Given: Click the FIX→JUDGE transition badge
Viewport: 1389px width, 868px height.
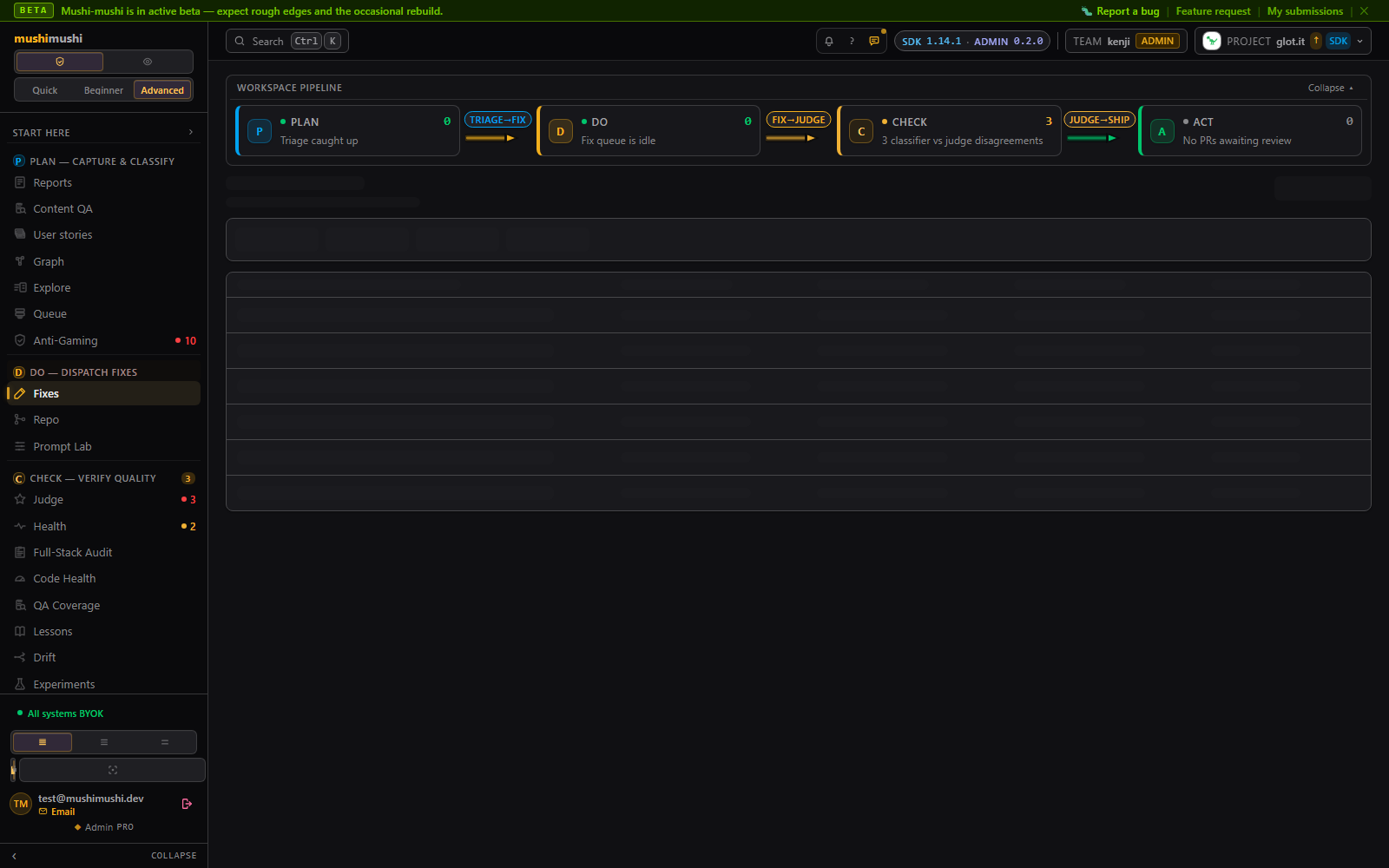Looking at the screenshot, I should tap(799, 120).
